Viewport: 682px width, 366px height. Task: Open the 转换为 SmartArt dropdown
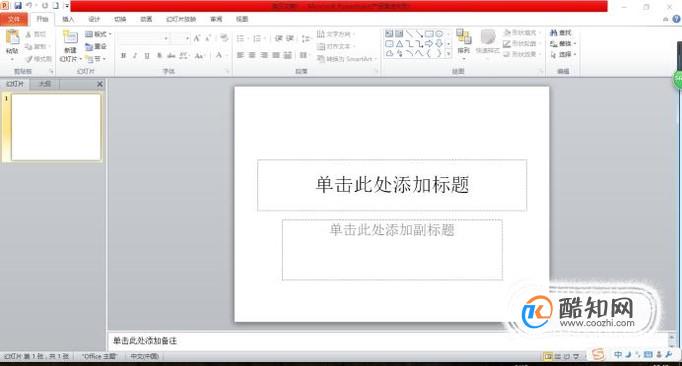pyautogui.click(x=347, y=58)
